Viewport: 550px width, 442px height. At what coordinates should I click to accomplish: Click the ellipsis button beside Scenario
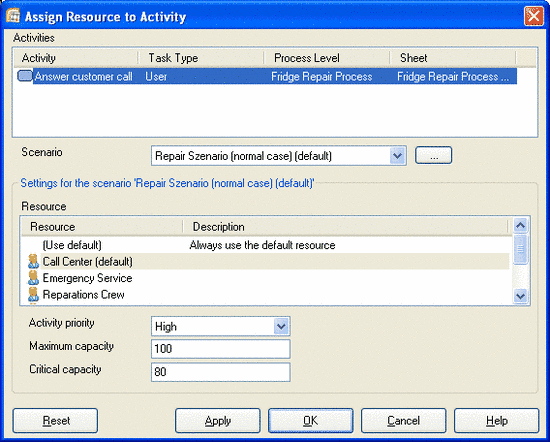pyautogui.click(x=434, y=155)
